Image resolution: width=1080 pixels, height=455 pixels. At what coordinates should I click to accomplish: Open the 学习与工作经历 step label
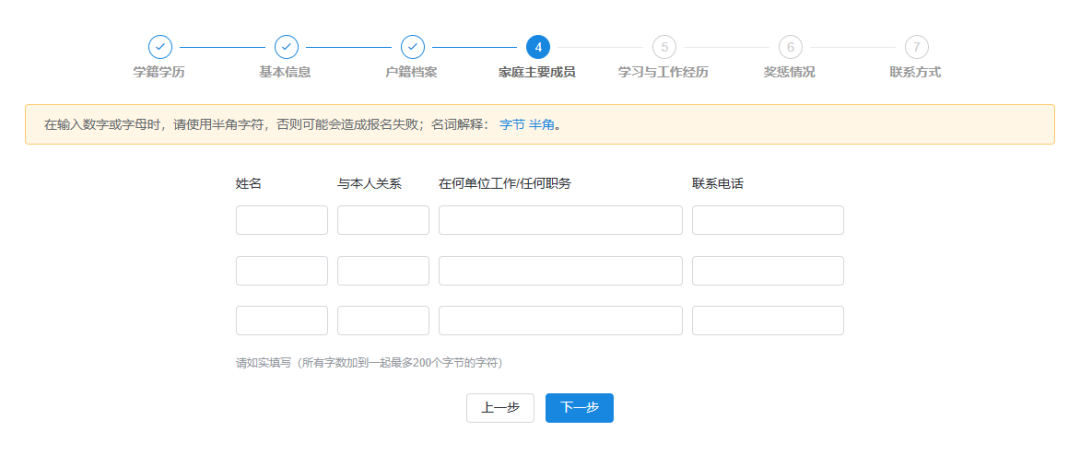click(663, 72)
